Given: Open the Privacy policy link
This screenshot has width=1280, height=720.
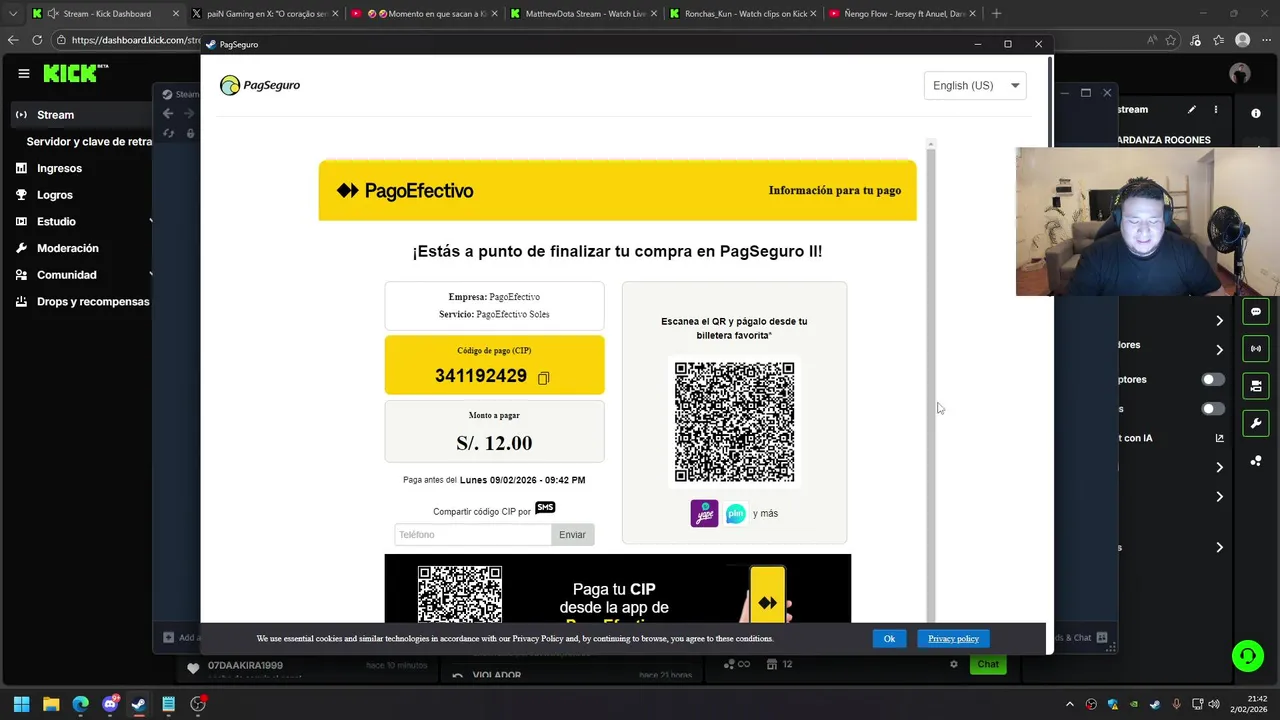Looking at the screenshot, I should 953,639.
